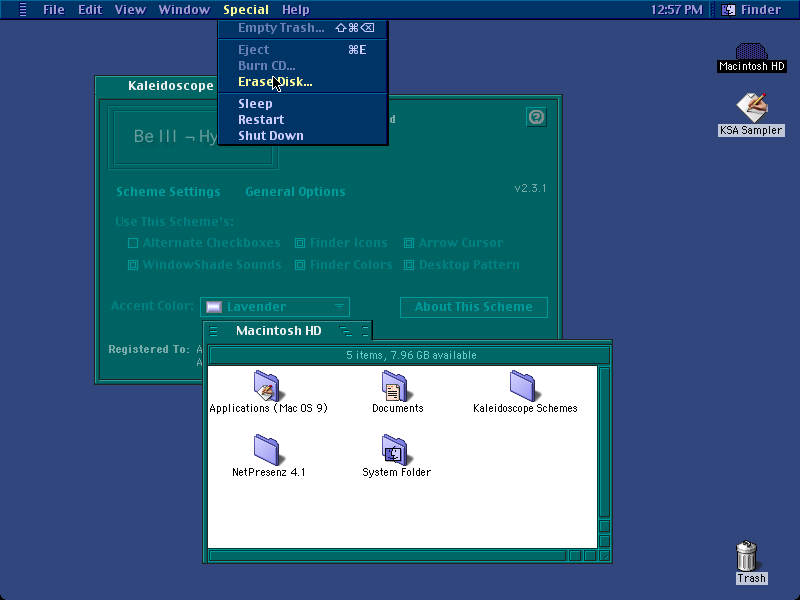Expand the Accent Color Lavender dropdown
The image size is (800, 600).
[275, 307]
